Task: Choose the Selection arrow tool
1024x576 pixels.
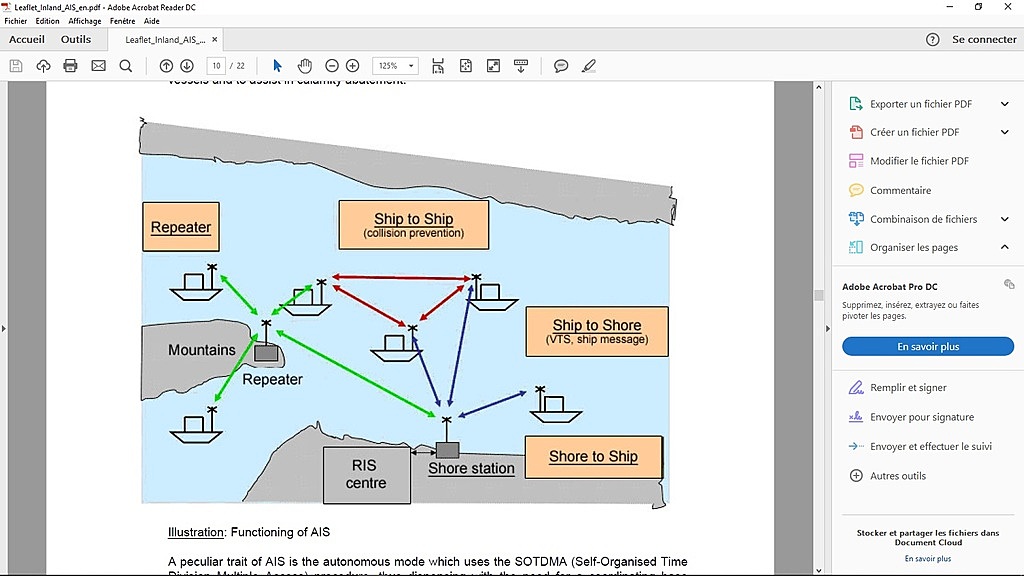Action: 278,66
